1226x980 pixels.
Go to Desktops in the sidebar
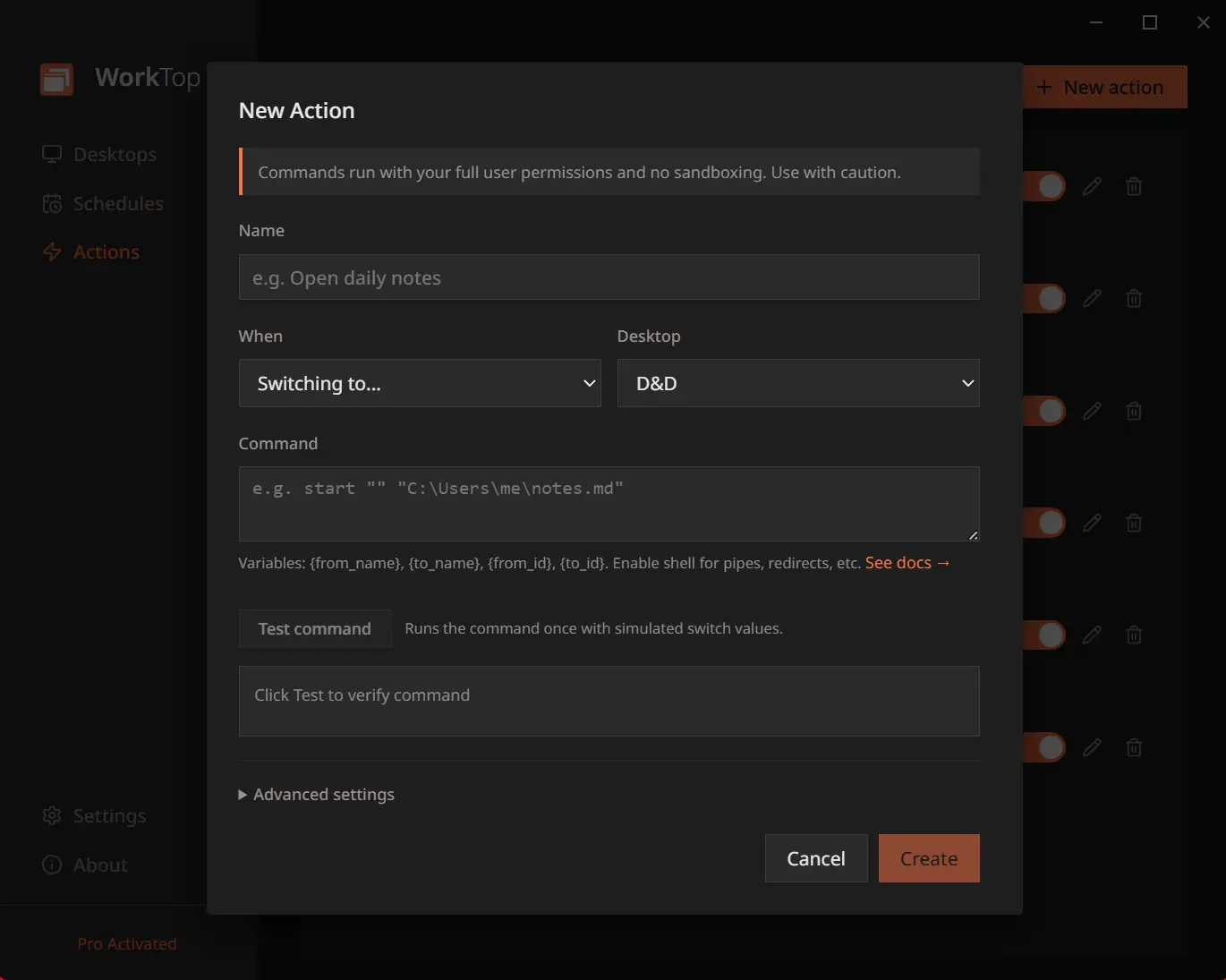tap(99, 154)
